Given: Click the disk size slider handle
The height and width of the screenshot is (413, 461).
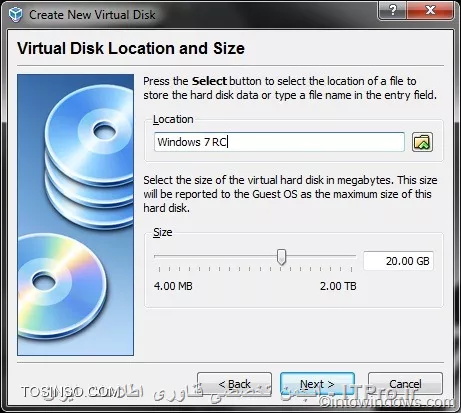Looking at the screenshot, I should point(282,257).
